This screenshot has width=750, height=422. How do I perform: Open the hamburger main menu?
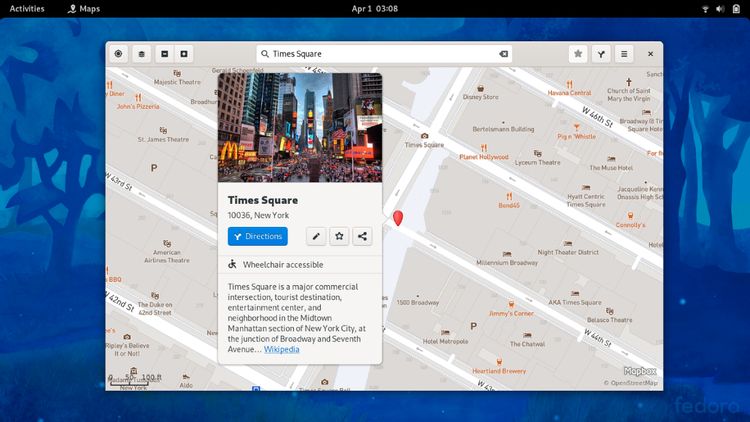pyautogui.click(x=624, y=54)
